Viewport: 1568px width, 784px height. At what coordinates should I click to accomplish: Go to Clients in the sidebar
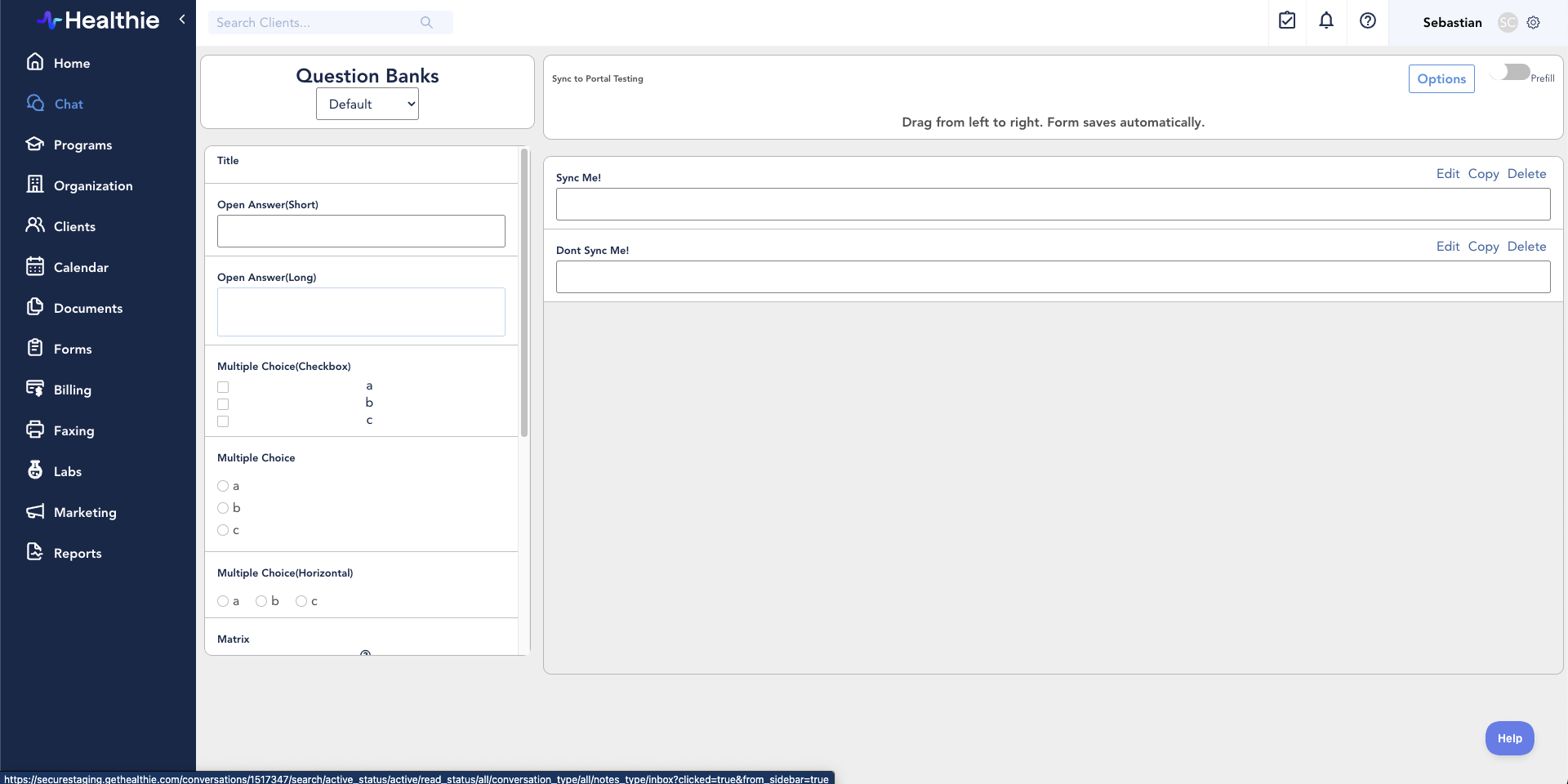[x=74, y=227]
